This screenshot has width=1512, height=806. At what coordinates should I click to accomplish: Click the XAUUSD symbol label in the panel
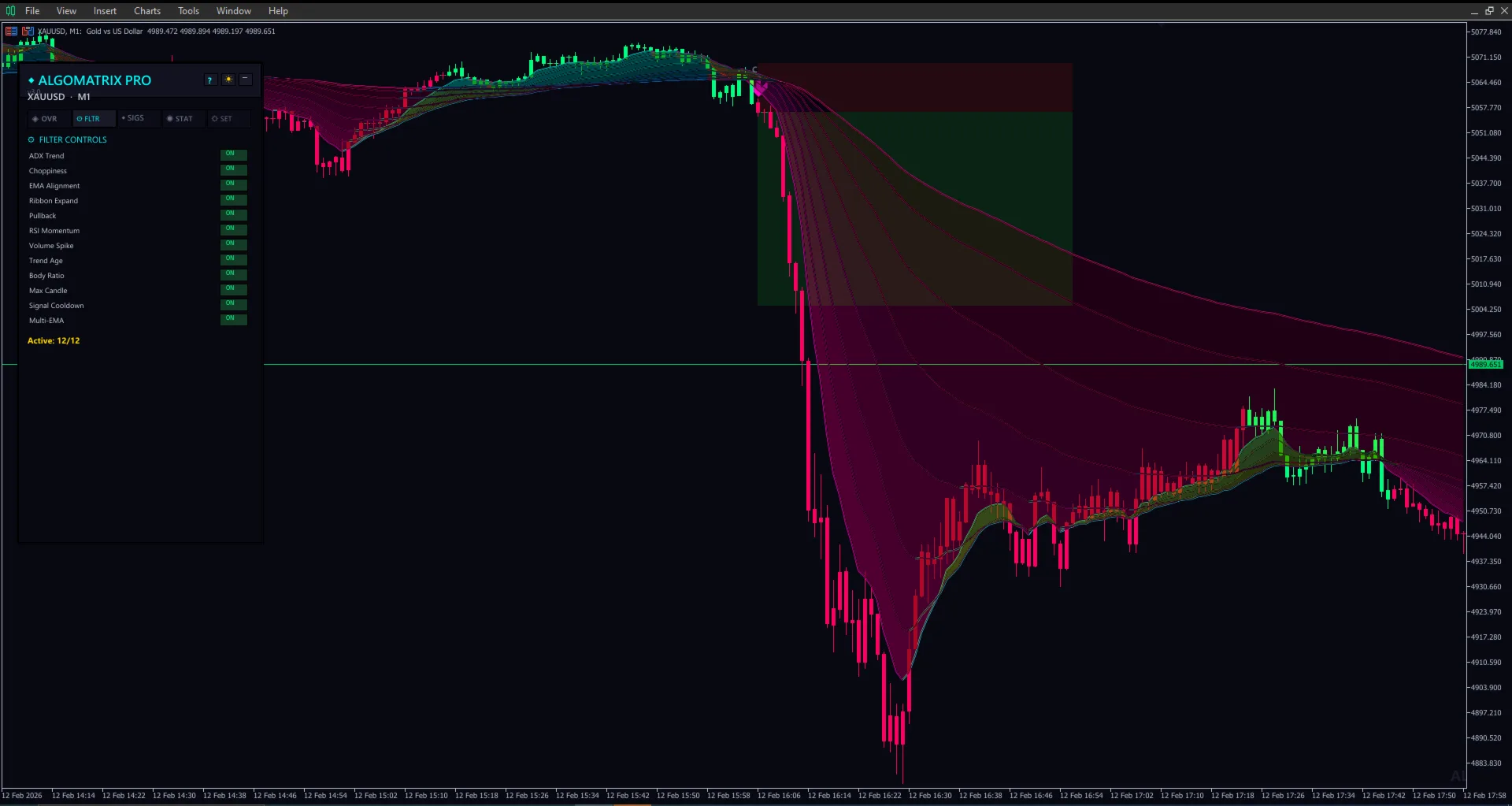click(46, 96)
